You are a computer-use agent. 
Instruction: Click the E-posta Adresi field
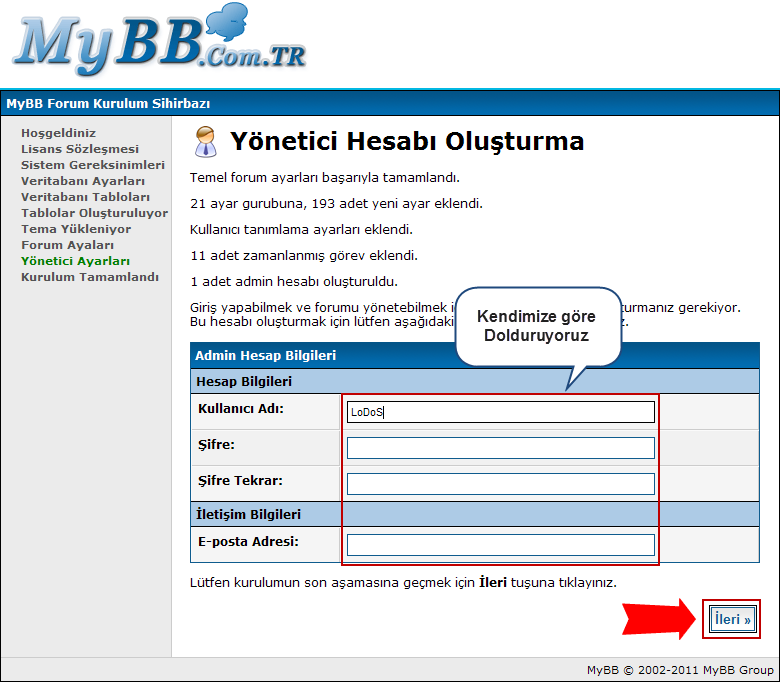[500, 545]
